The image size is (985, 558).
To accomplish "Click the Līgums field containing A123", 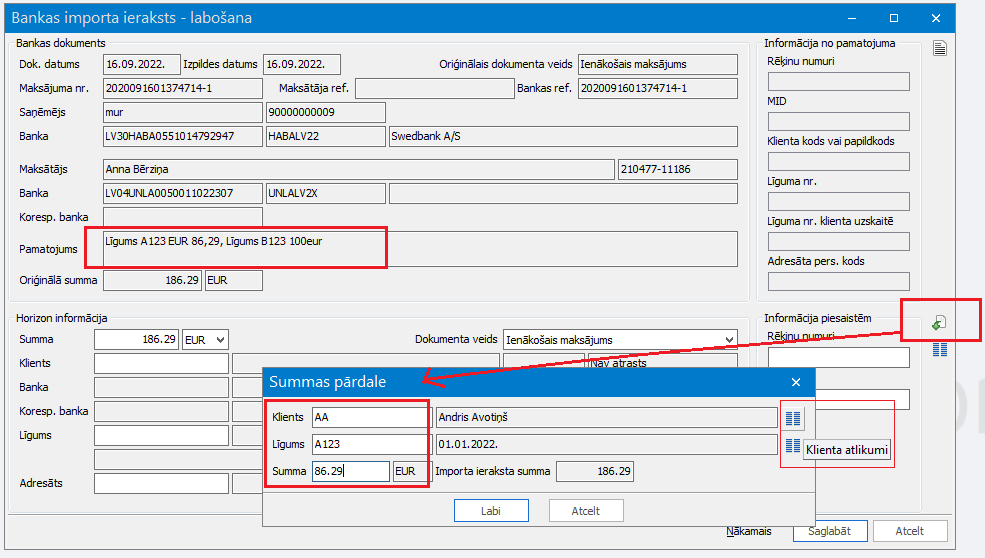I will 369,444.
